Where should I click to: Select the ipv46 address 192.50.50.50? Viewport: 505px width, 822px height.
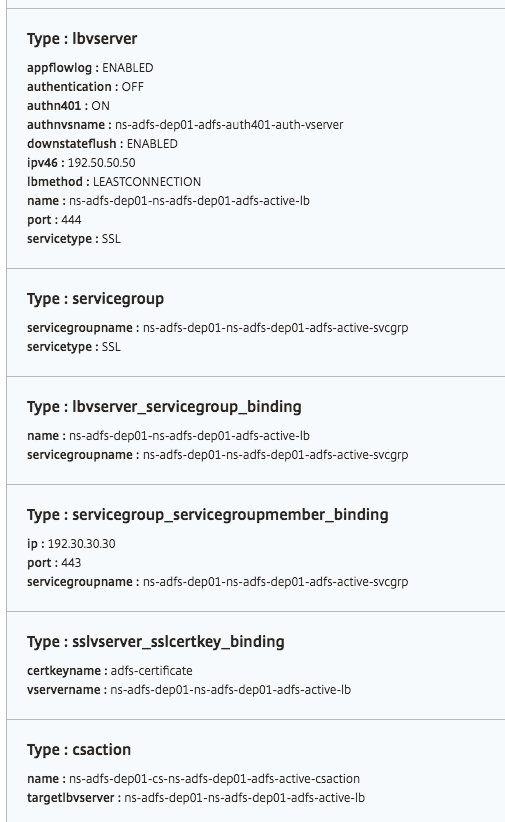click(x=101, y=163)
